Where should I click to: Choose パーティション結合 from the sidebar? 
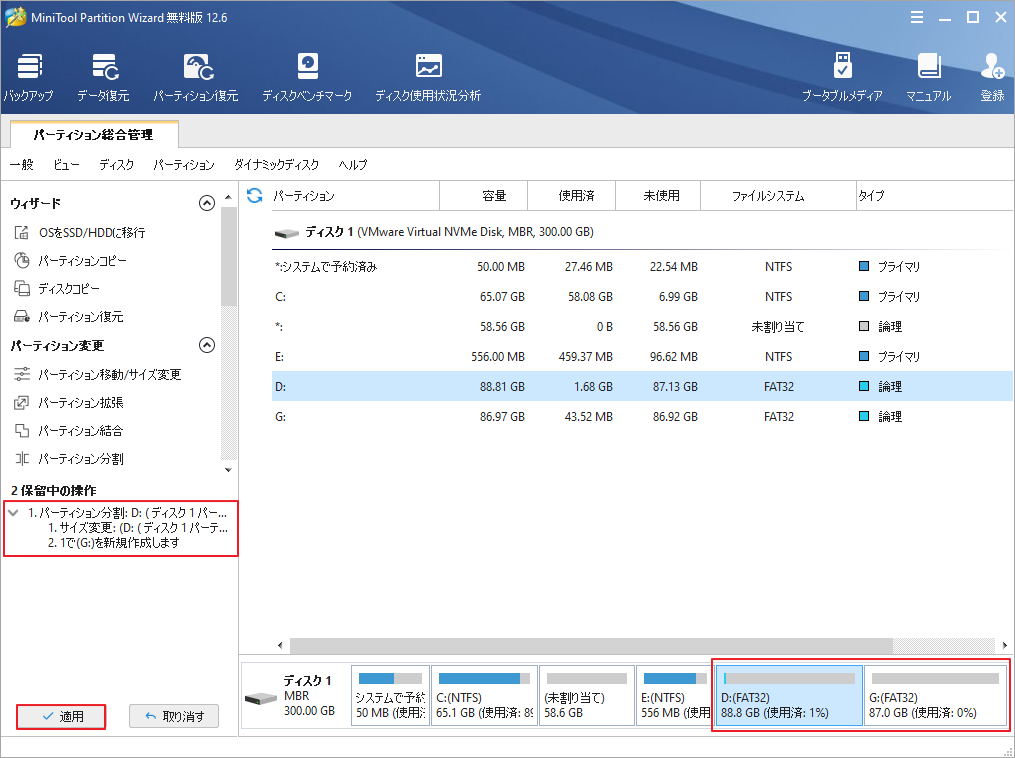click(x=78, y=430)
